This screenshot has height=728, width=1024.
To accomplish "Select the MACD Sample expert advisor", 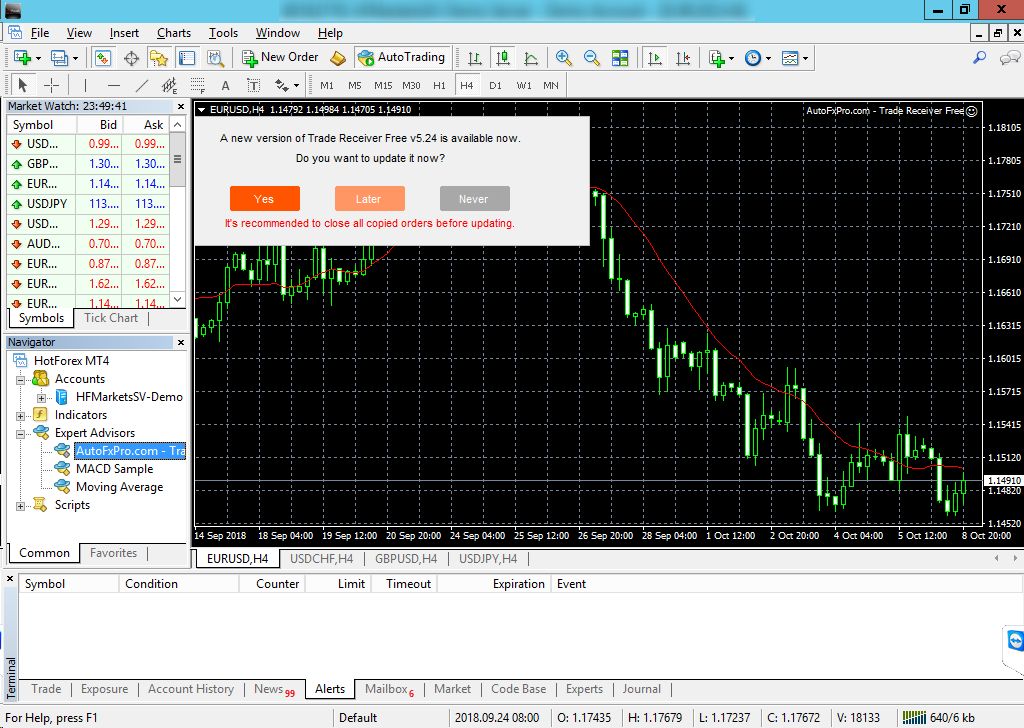I will coord(114,469).
